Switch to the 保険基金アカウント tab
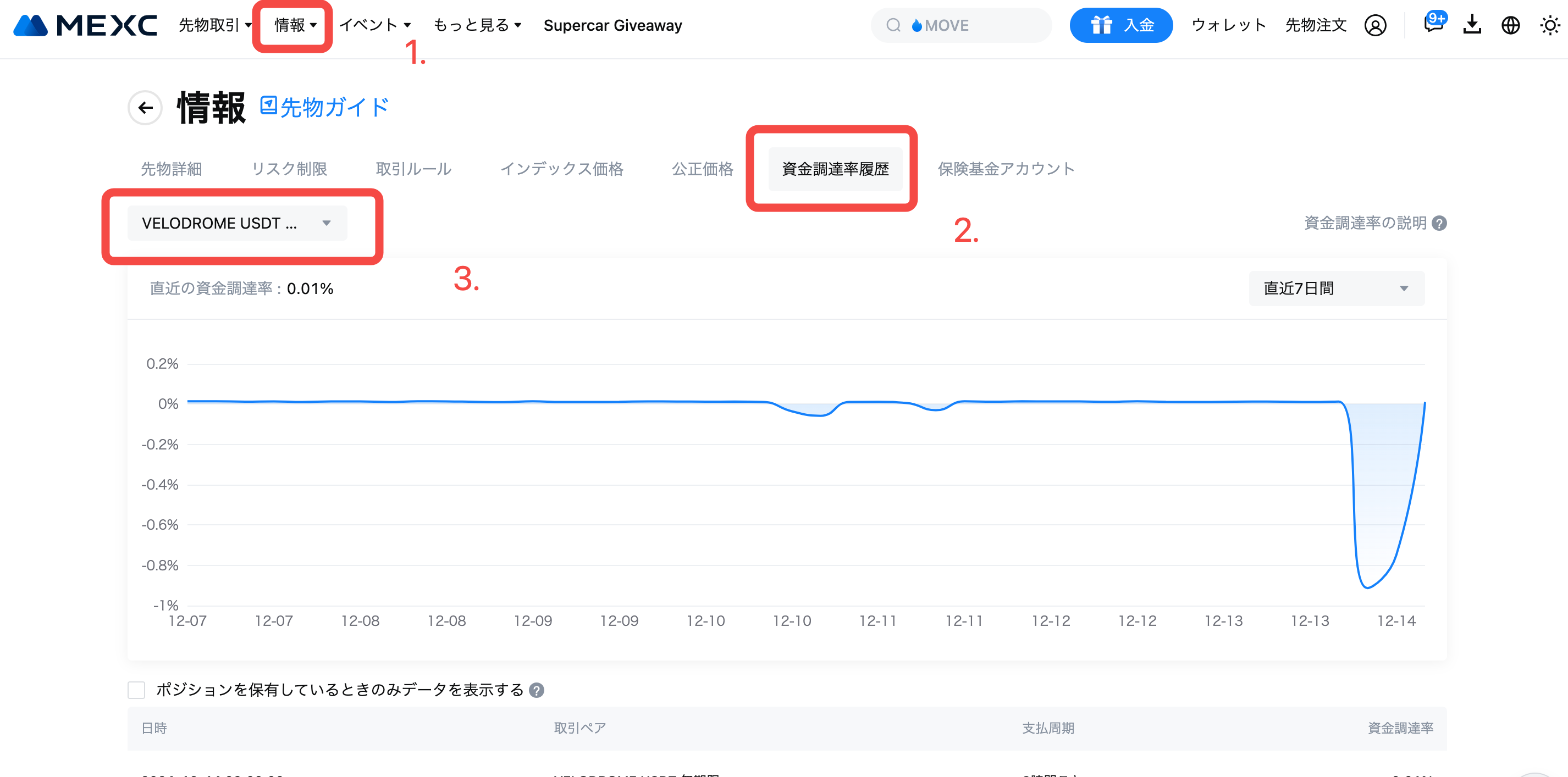This screenshot has width=1568, height=777. [x=1006, y=169]
